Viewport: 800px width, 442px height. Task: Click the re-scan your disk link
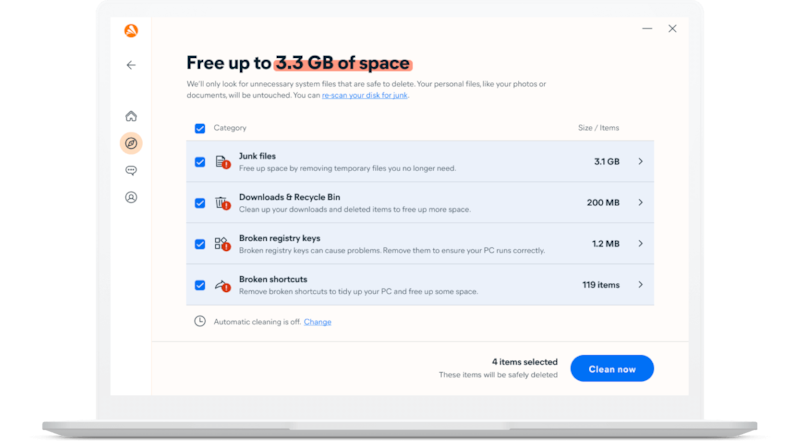point(364,95)
